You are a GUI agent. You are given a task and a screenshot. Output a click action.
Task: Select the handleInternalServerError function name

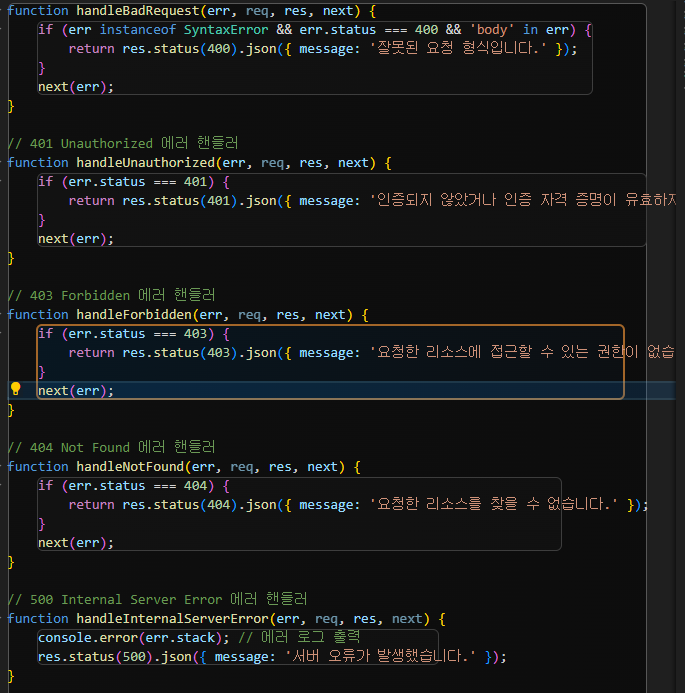[172, 619]
